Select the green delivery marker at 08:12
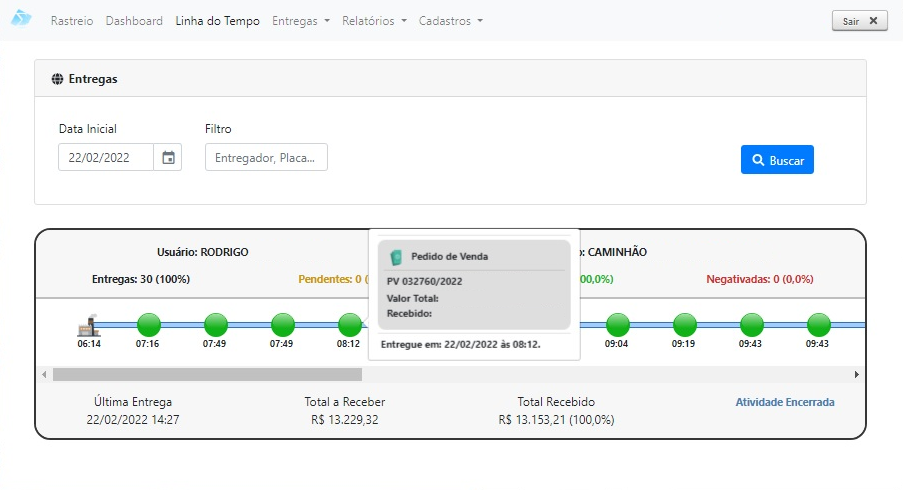 349,324
